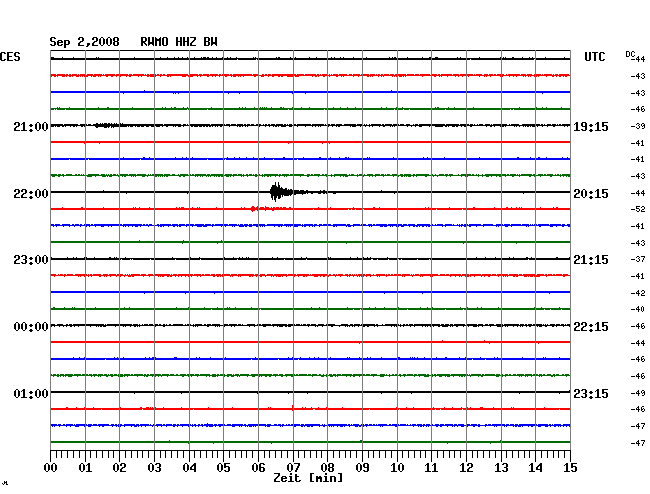The image size is (650, 494).
Task: Click minute tick label 00 on Zeit axis
Action: click(51, 468)
